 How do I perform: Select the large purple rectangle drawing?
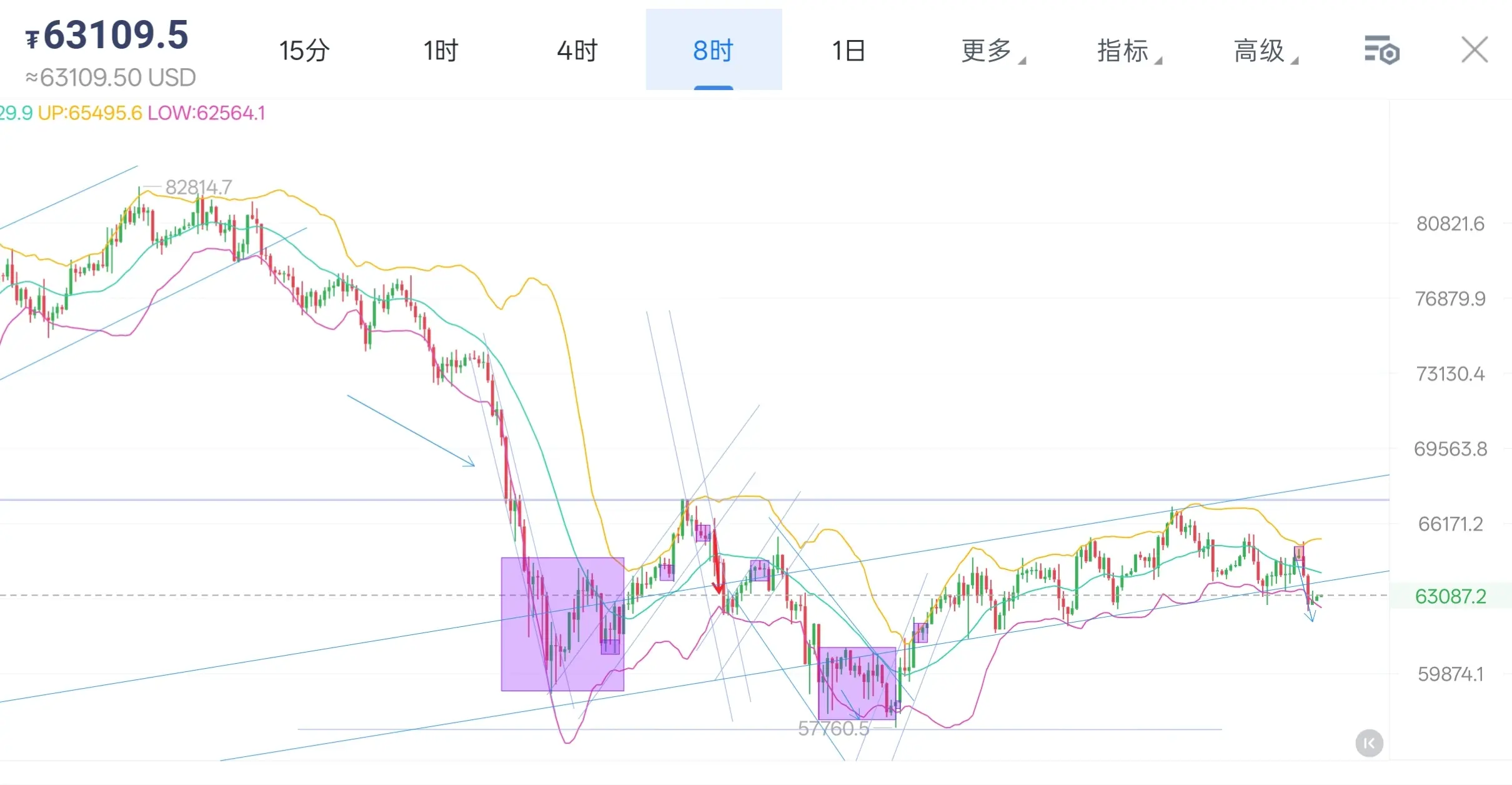coord(562,624)
